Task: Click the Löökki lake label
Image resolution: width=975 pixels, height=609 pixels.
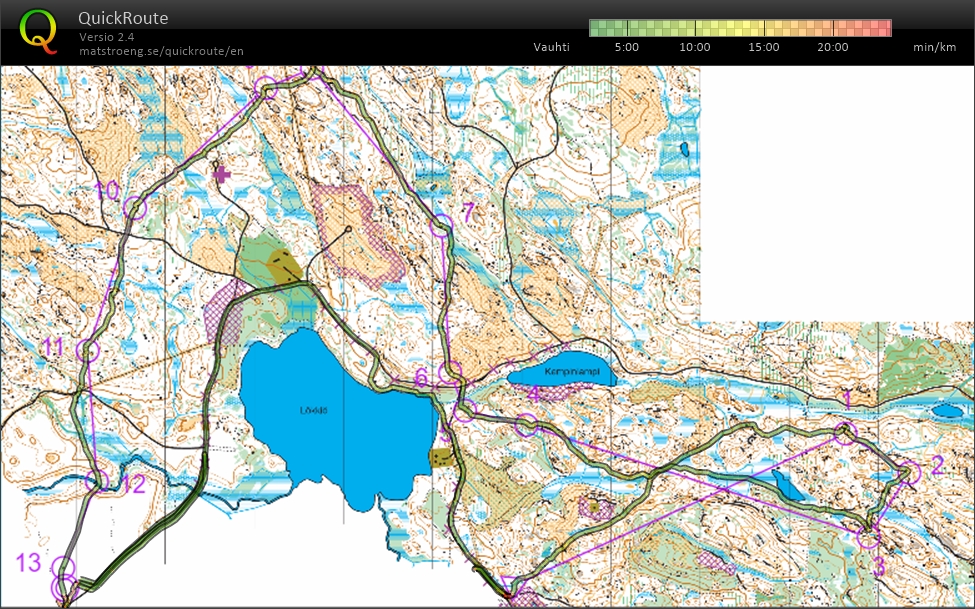Action: click(316, 410)
